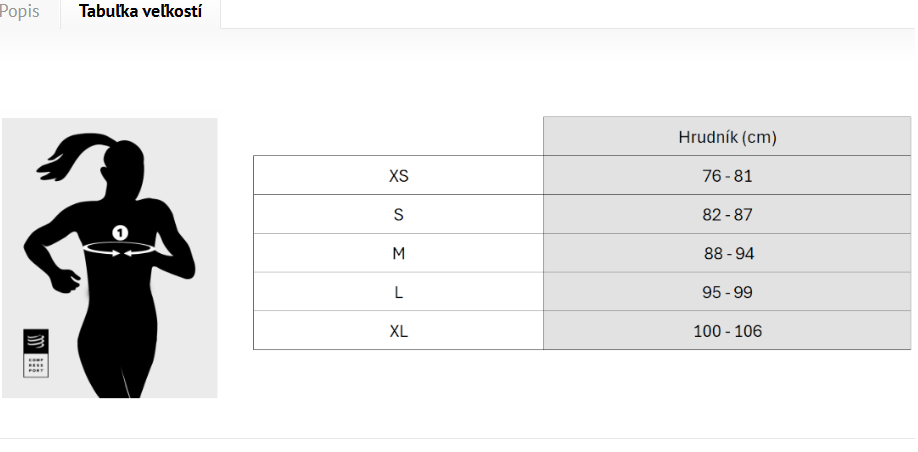Viewport: 918px width, 452px height.
Task: Select the XL size row label
Action: pos(398,331)
